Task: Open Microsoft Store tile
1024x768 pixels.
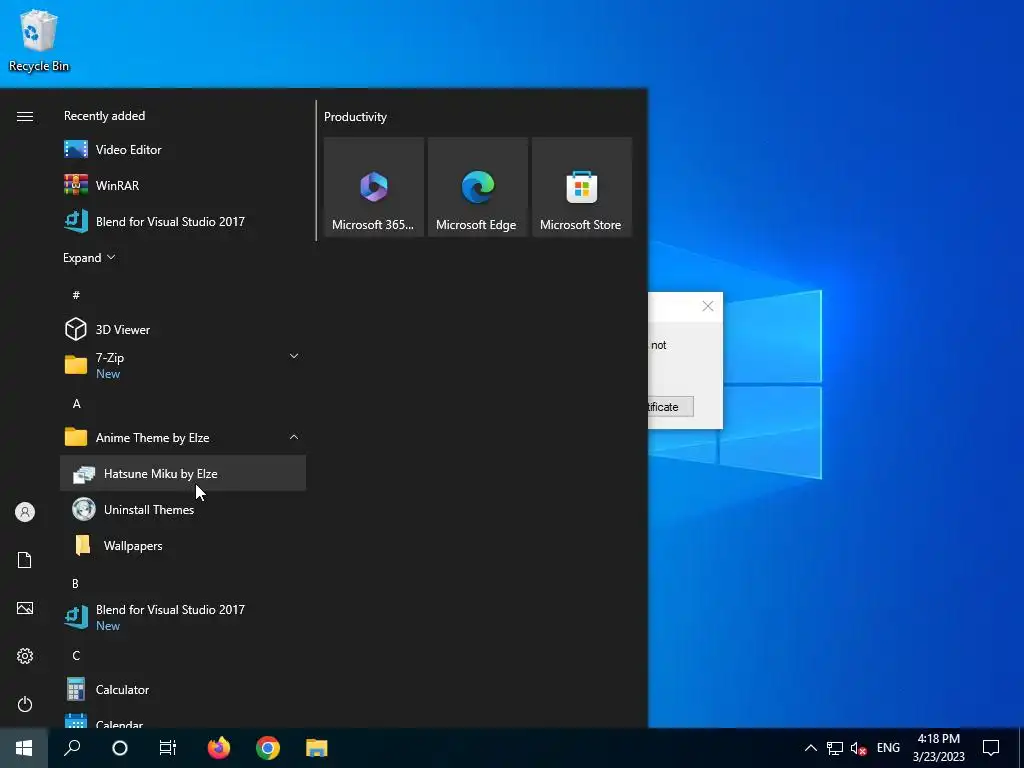Action: (582, 187)
